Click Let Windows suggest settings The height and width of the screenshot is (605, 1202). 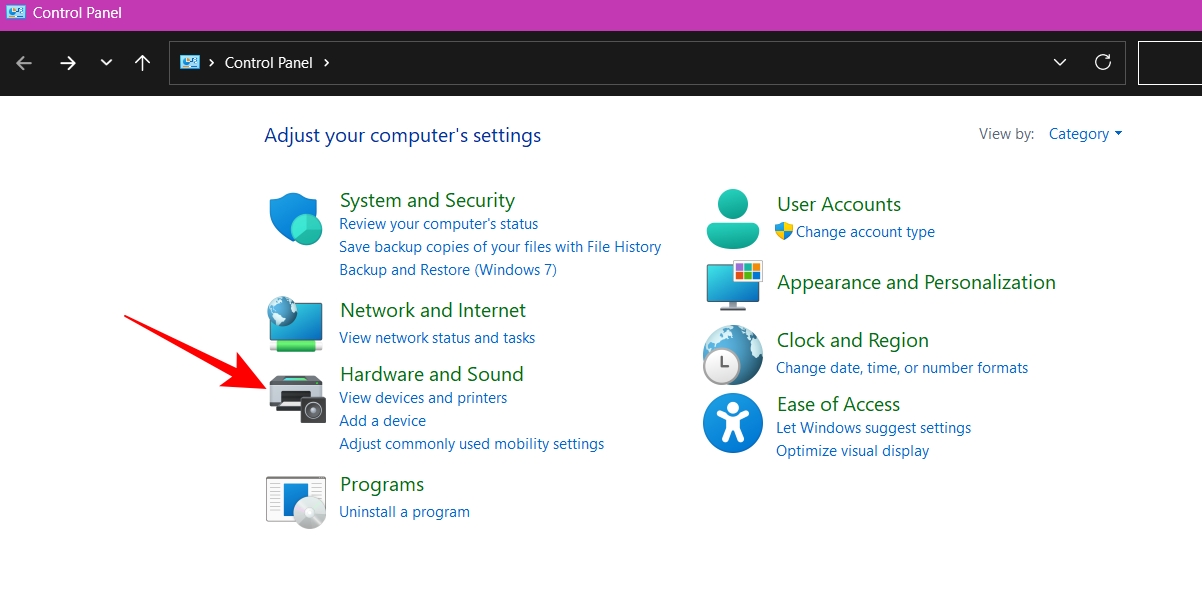[874, 428]
